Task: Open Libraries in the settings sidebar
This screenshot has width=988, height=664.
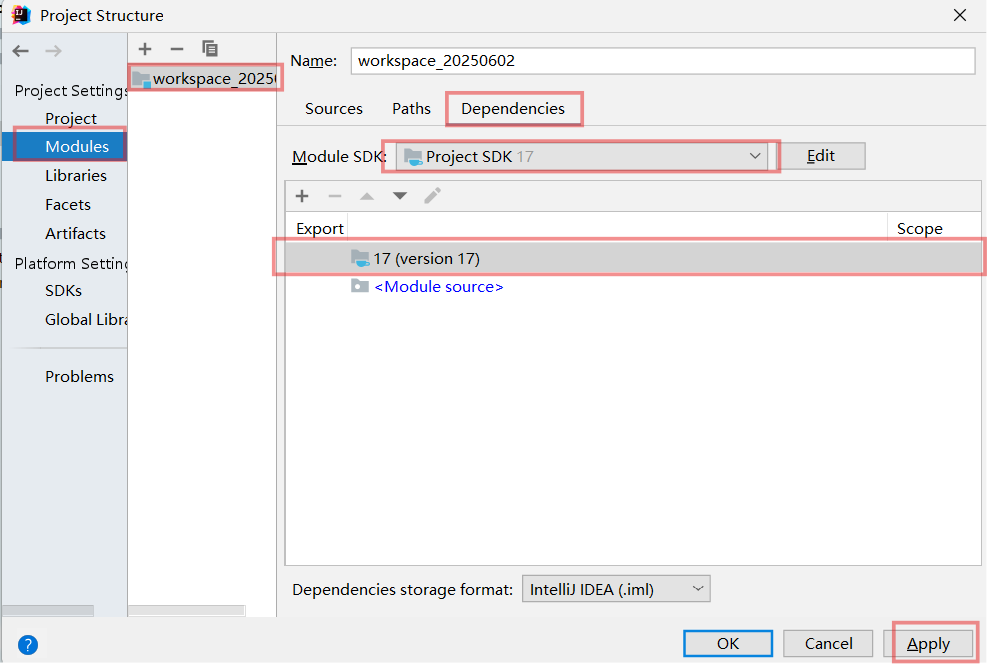Action: point(76,175)
